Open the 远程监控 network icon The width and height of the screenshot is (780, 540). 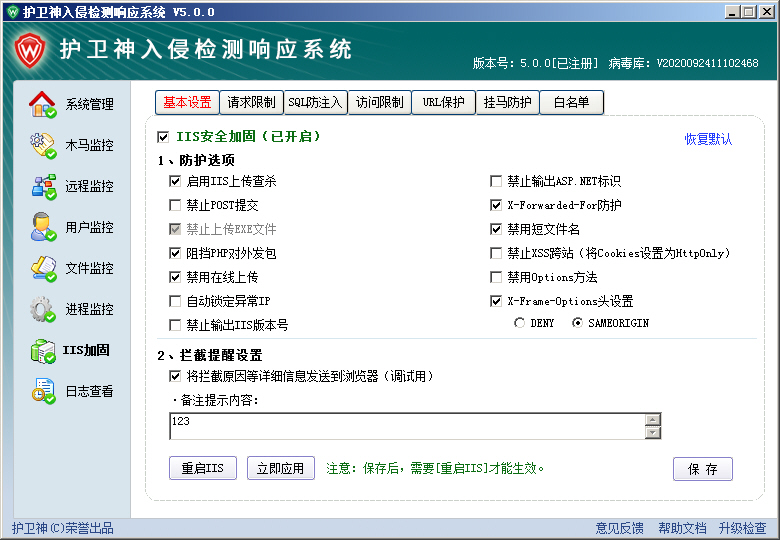pos(43,186)
